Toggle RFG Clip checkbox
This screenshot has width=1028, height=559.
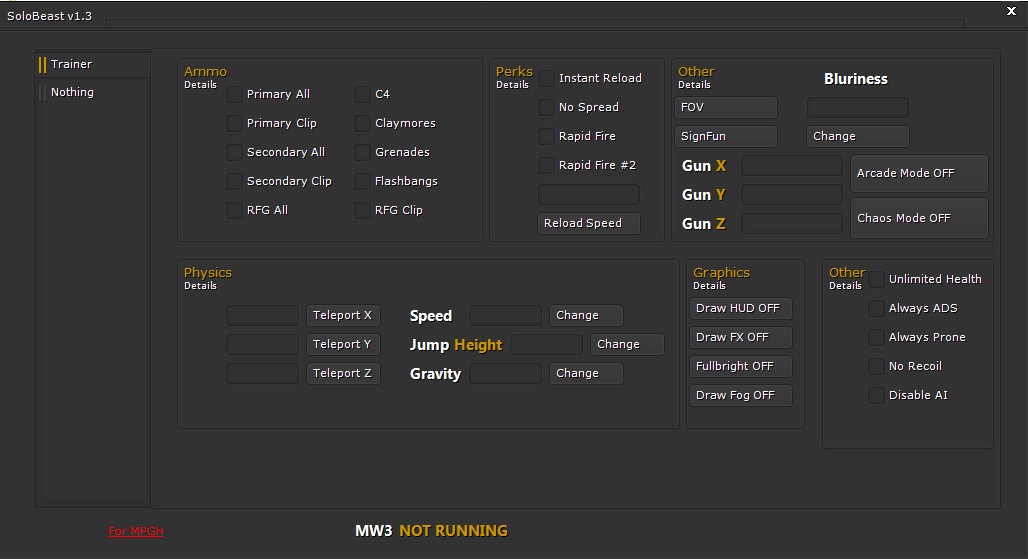click(x=362, y=210)
